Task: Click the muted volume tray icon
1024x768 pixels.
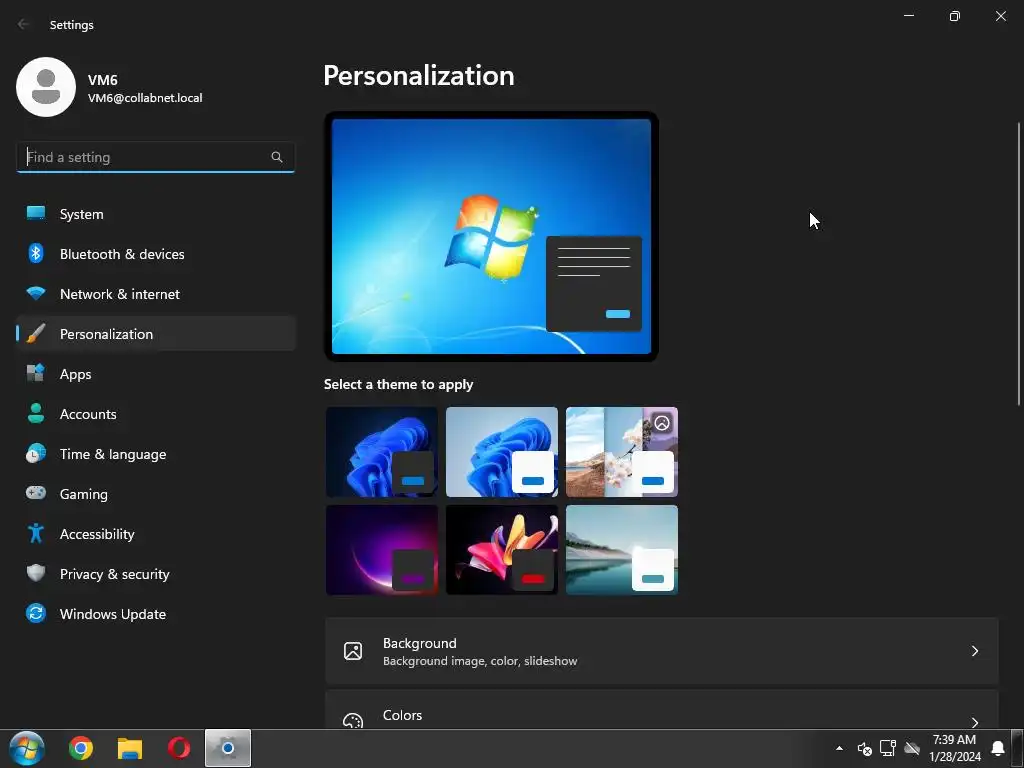Action: [865, 748]
